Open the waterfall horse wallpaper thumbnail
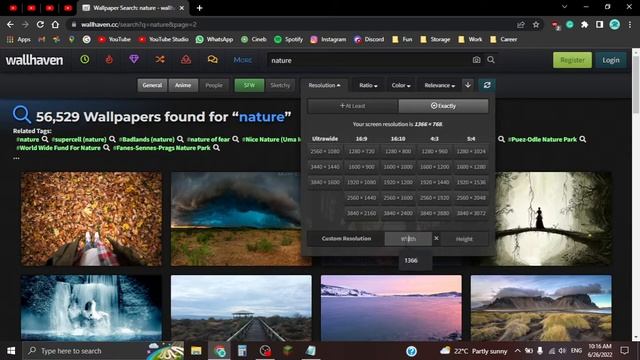 (91, 308)
